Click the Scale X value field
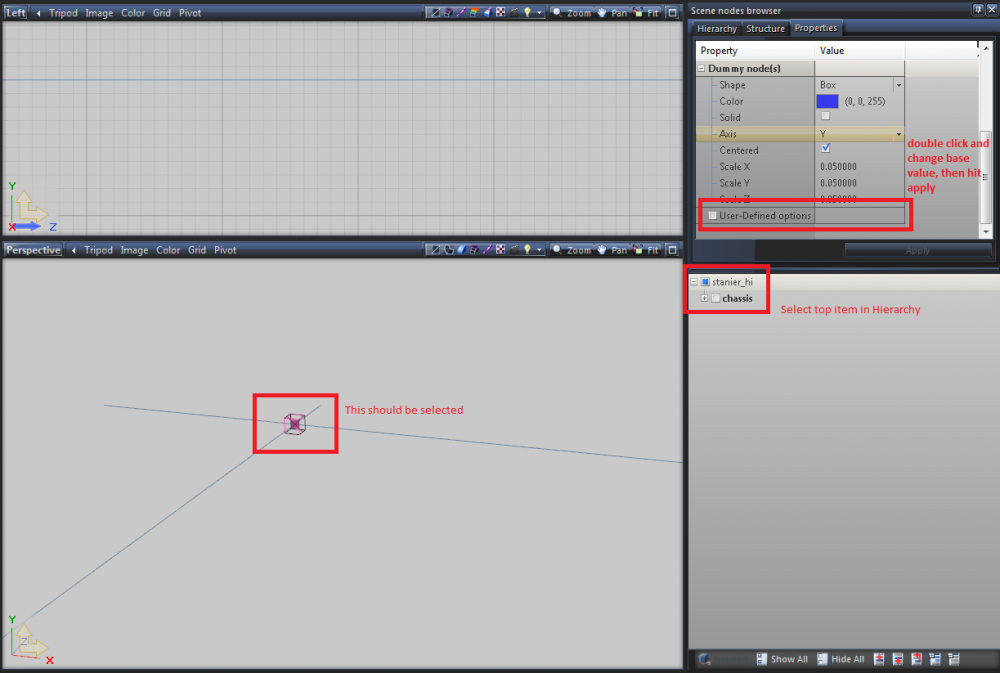The image size is (1000, 673). [859, 166]
